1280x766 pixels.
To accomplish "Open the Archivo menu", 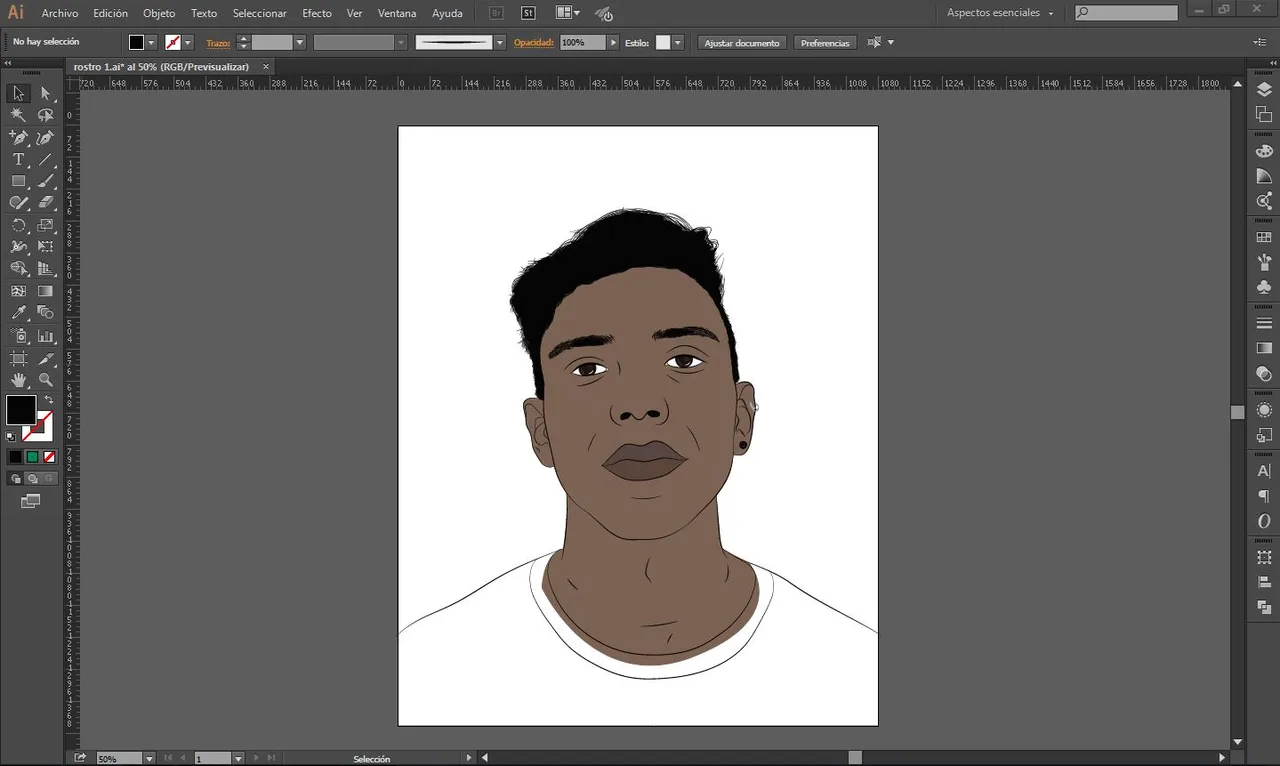I will [x=60, y=13].
